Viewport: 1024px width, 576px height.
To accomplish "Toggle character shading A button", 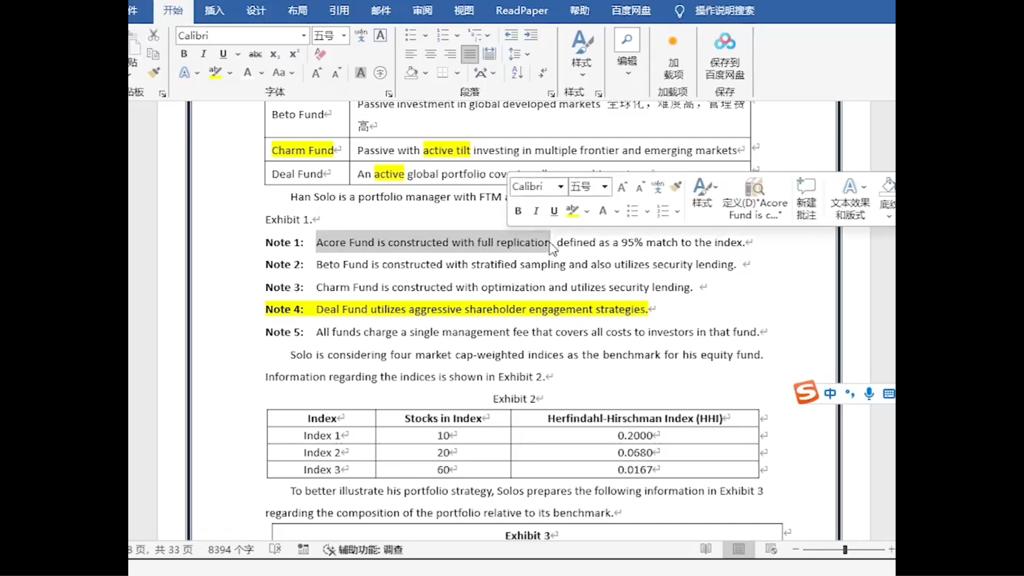I will (360, 73).
